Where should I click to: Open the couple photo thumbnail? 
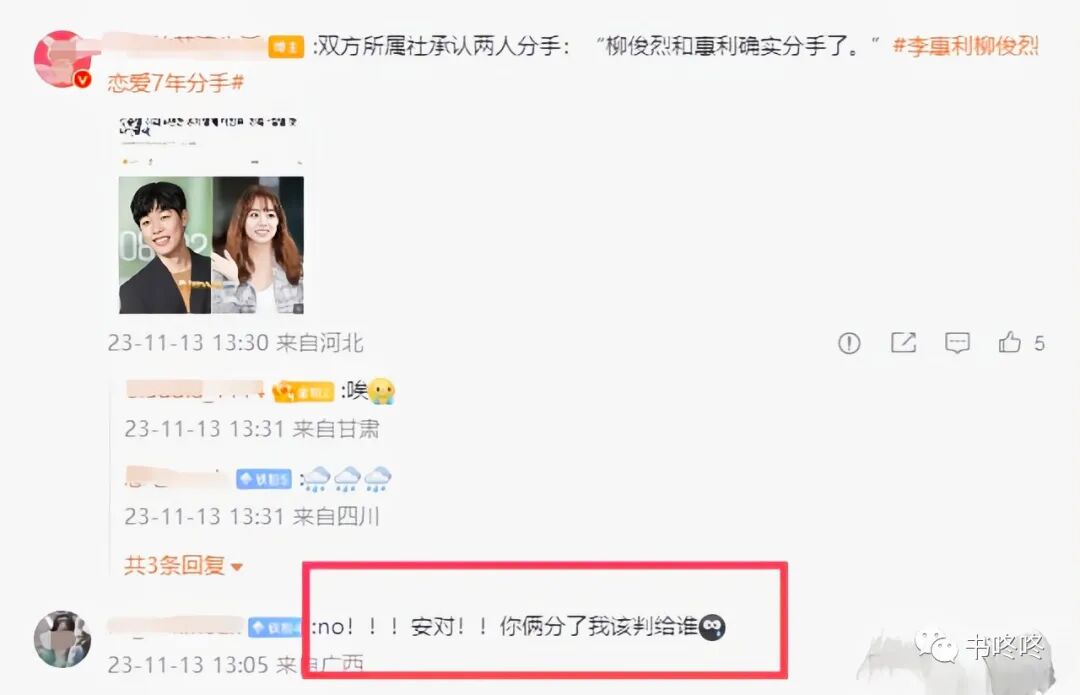211,245
